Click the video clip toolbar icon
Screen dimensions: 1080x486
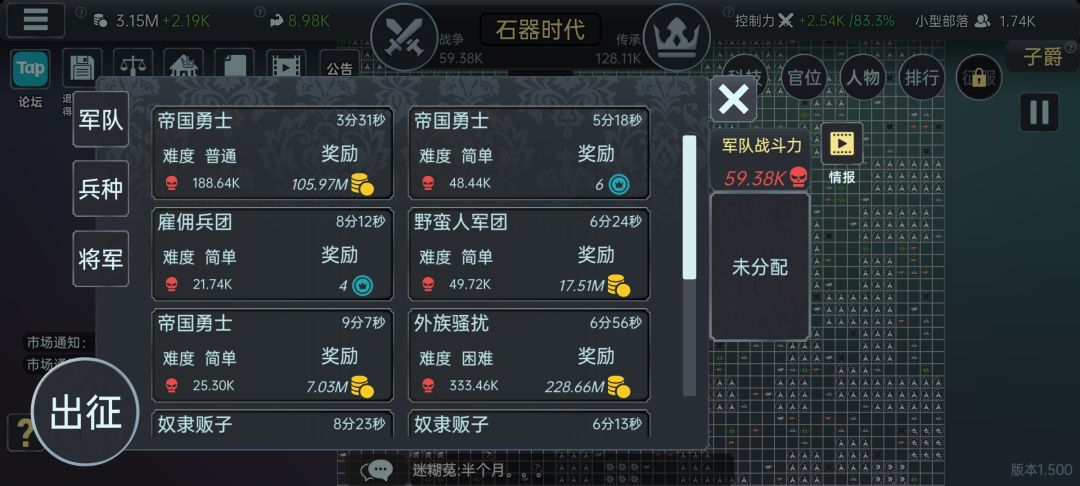[x=285, y=67]
